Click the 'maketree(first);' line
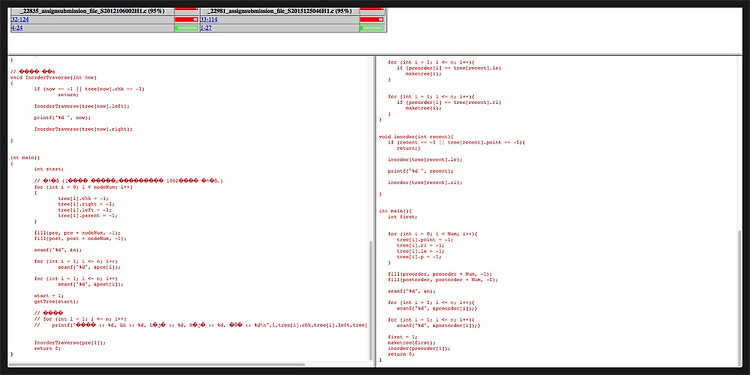 point(412,343)
